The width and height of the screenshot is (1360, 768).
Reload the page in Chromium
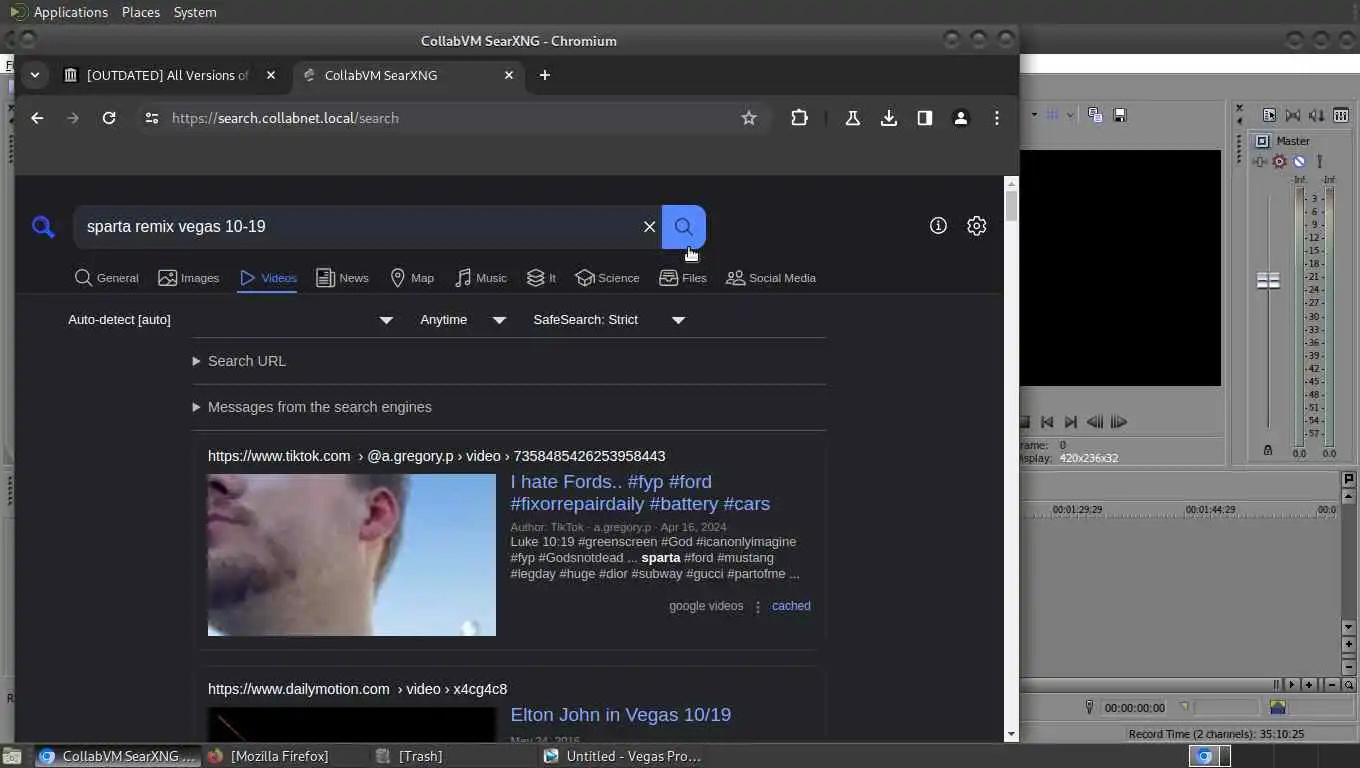(109, 118)
